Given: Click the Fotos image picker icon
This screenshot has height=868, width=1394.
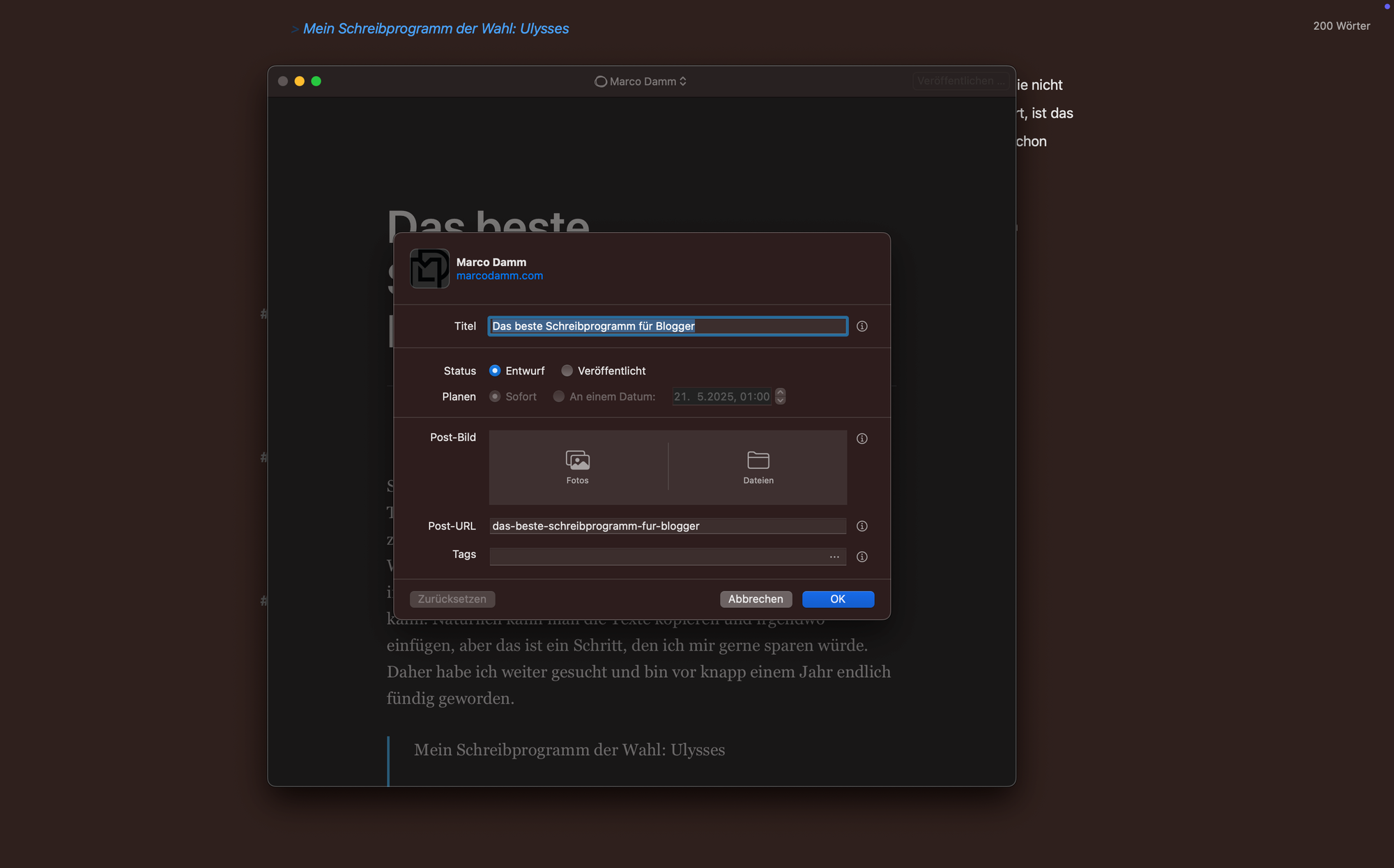Looking at the screenshot, I should tap(577, 460).
